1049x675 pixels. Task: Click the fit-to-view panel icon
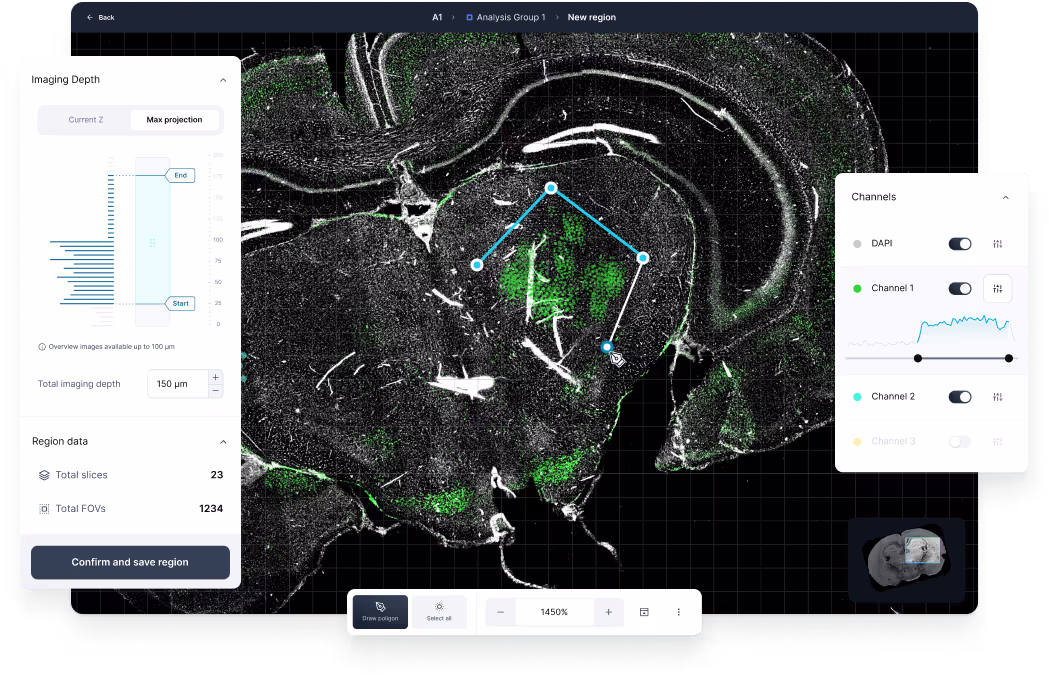[x=644, y=612]
